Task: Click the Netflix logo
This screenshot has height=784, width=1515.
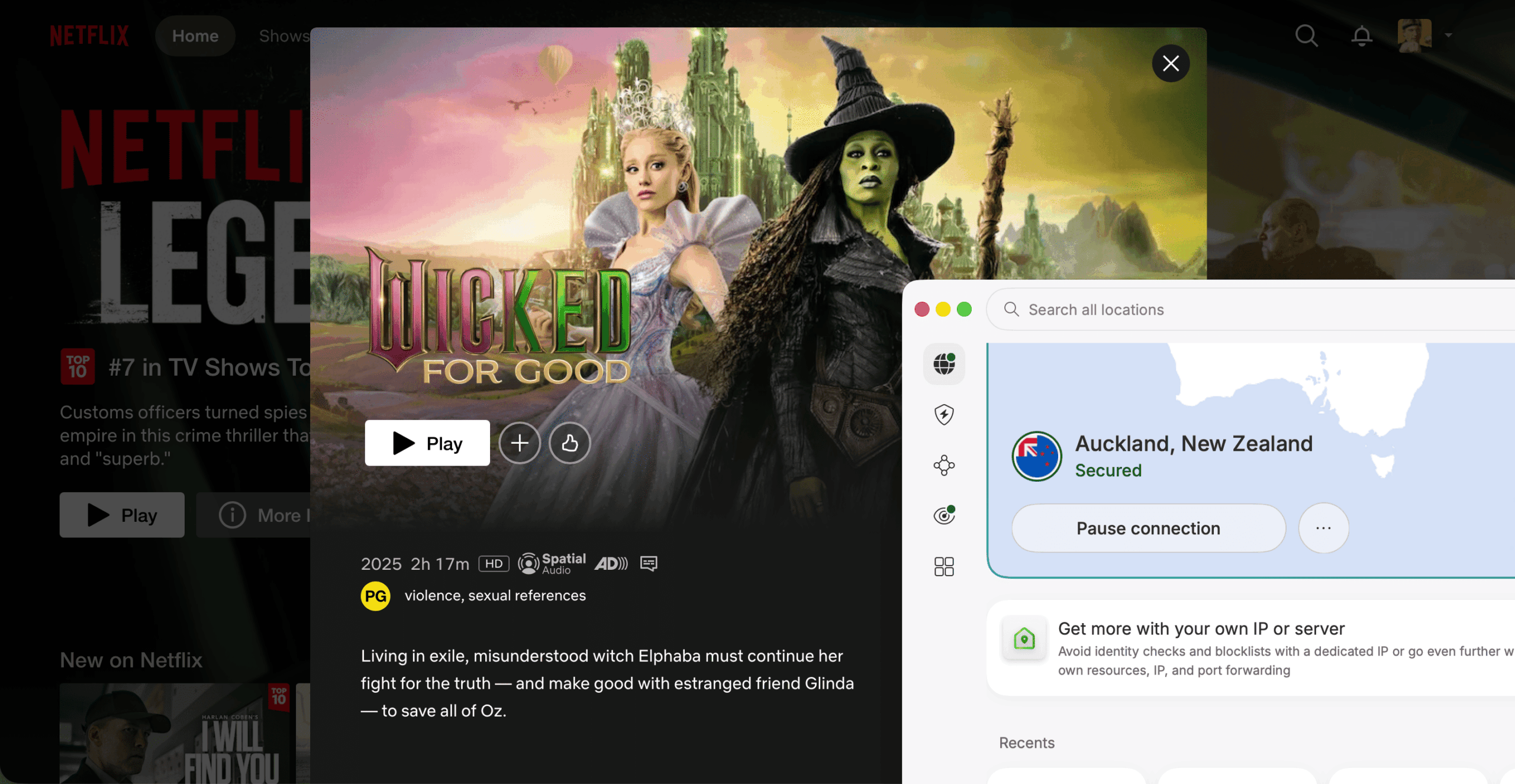Action: (89, 36)
